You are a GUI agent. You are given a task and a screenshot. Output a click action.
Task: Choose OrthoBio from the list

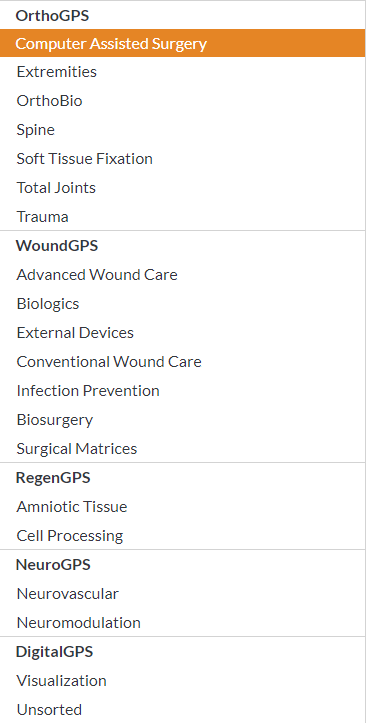(183, 101)
